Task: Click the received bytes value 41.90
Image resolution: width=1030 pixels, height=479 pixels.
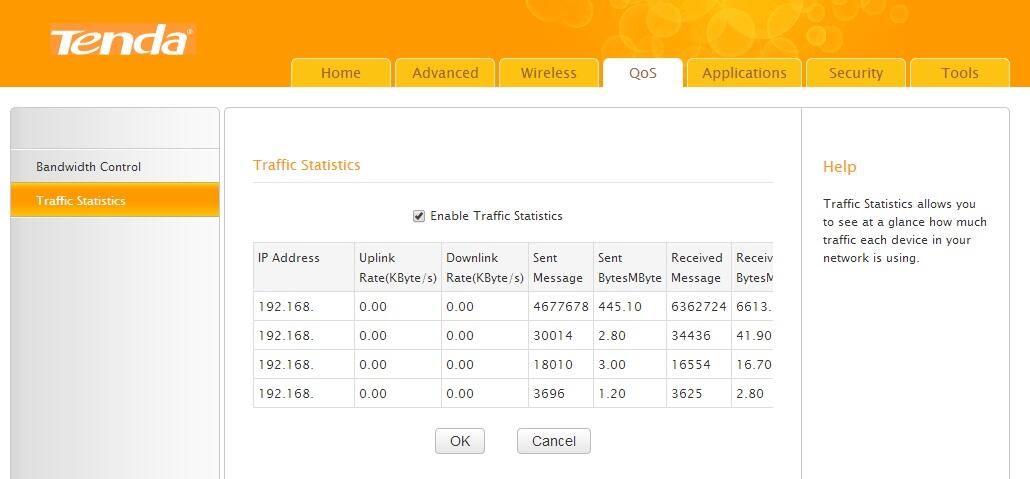Action: point(753,336)
